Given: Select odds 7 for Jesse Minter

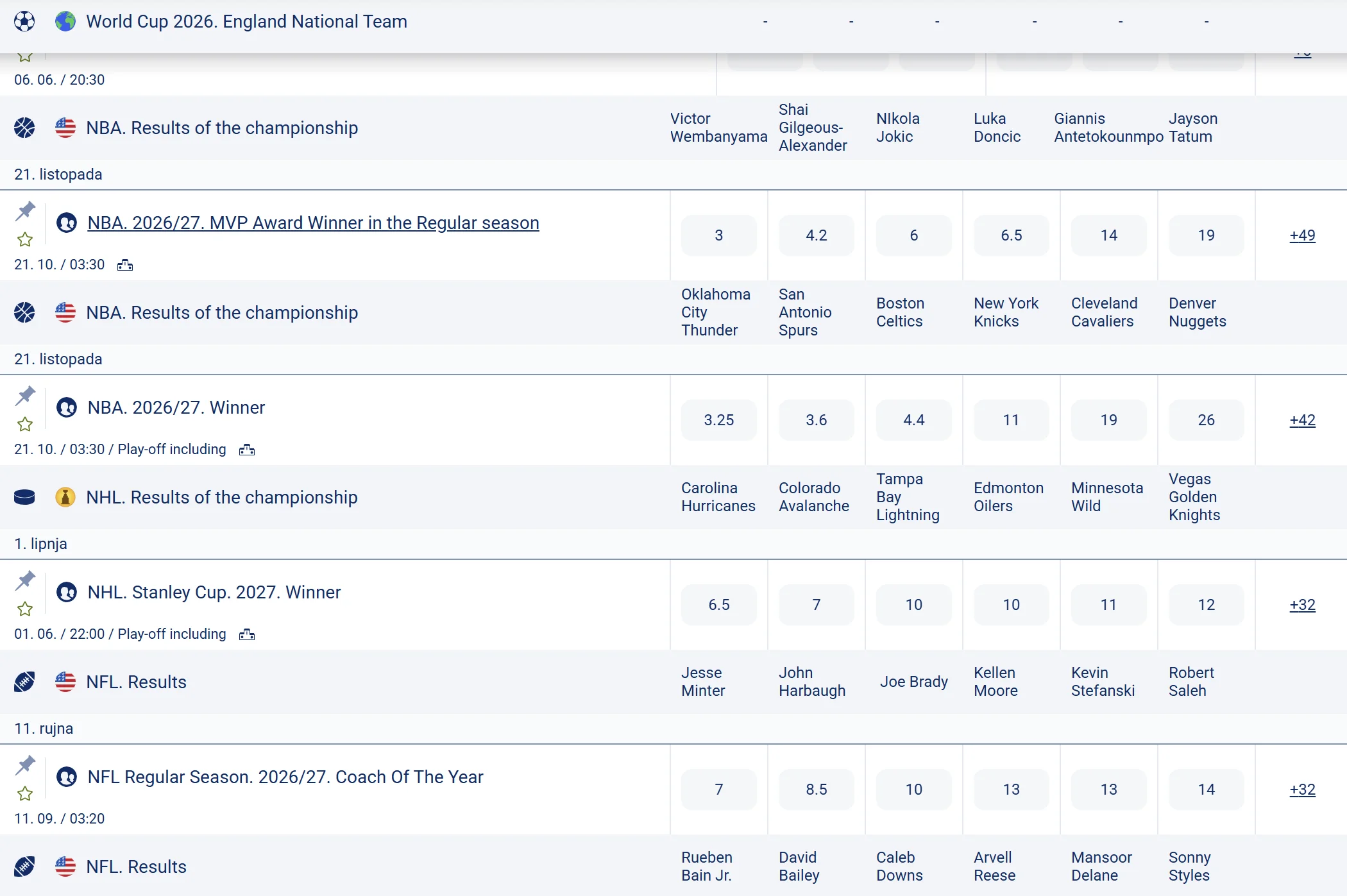Looking at the screenshot, I should (x=719, y=790).
